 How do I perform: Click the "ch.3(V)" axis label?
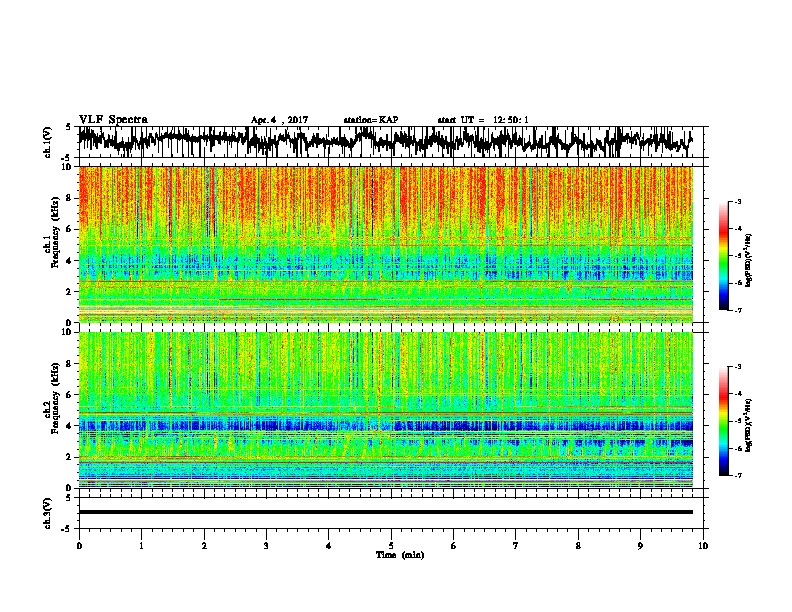[48, 513]
